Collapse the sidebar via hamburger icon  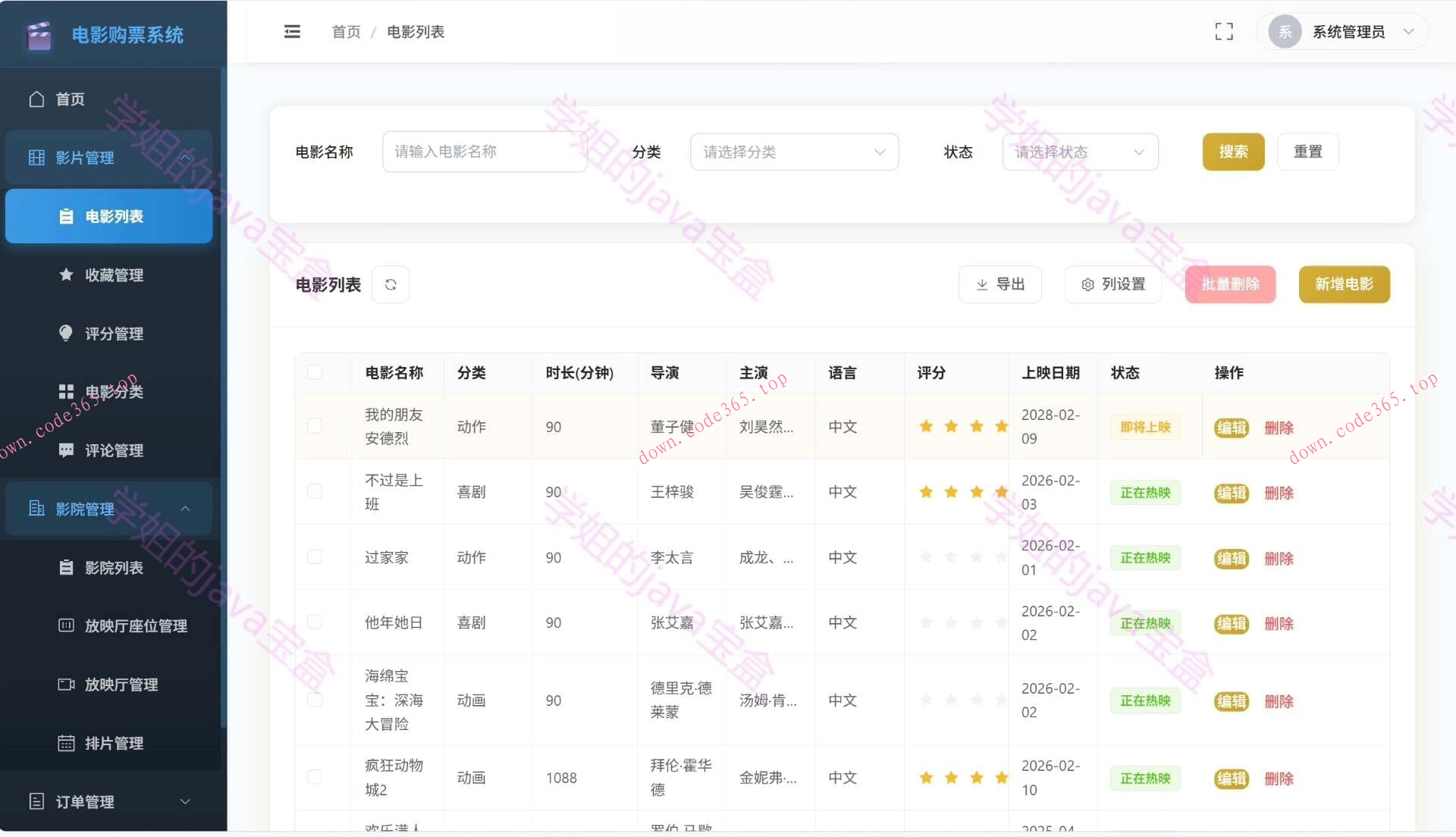point(292,31)
